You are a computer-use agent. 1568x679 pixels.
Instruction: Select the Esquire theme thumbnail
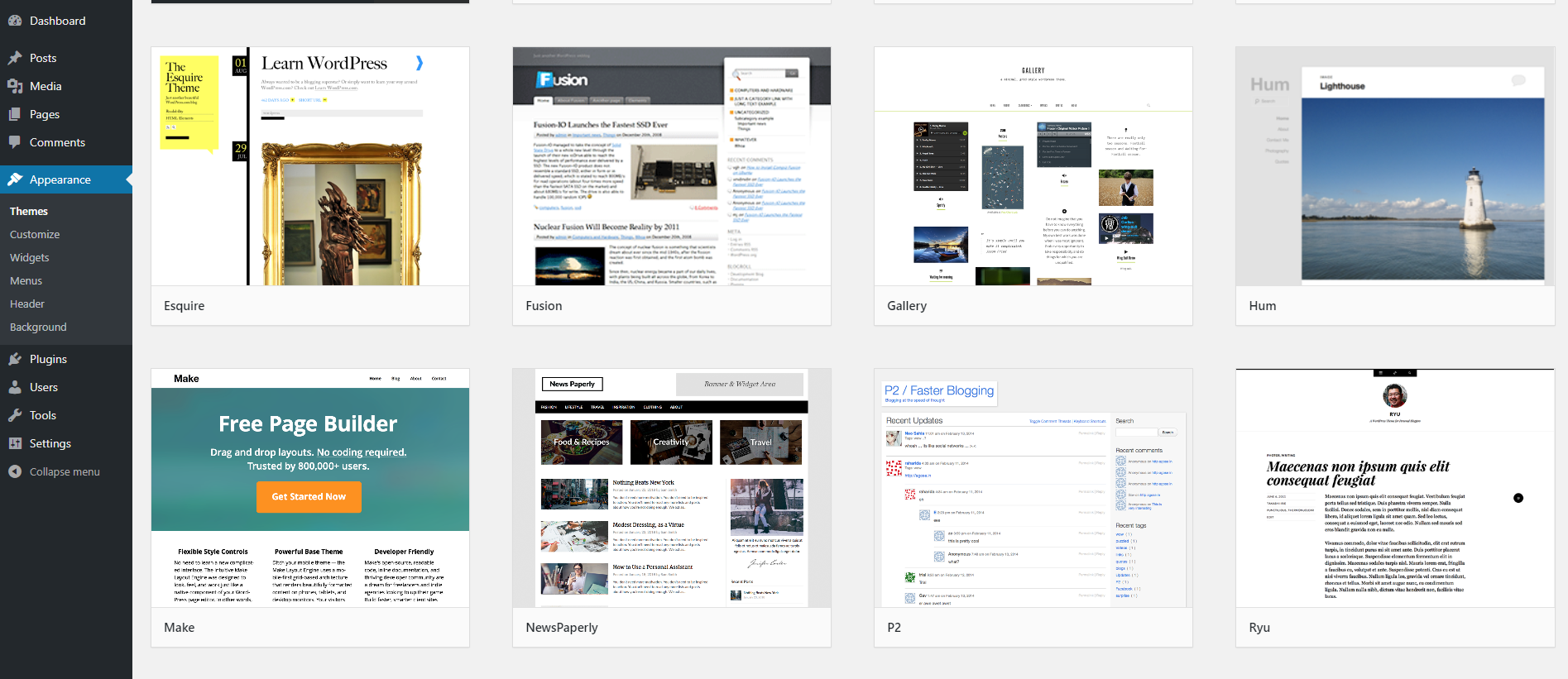pyautogui.click(x=310, y=166)
